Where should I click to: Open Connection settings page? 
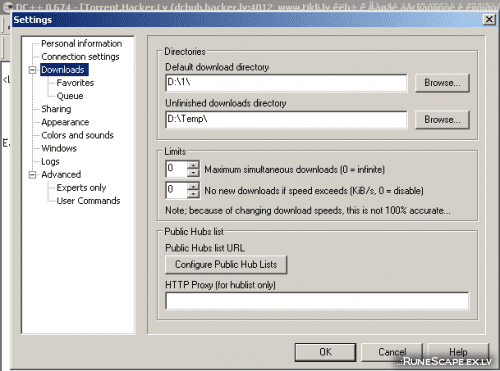pos(80,57)
